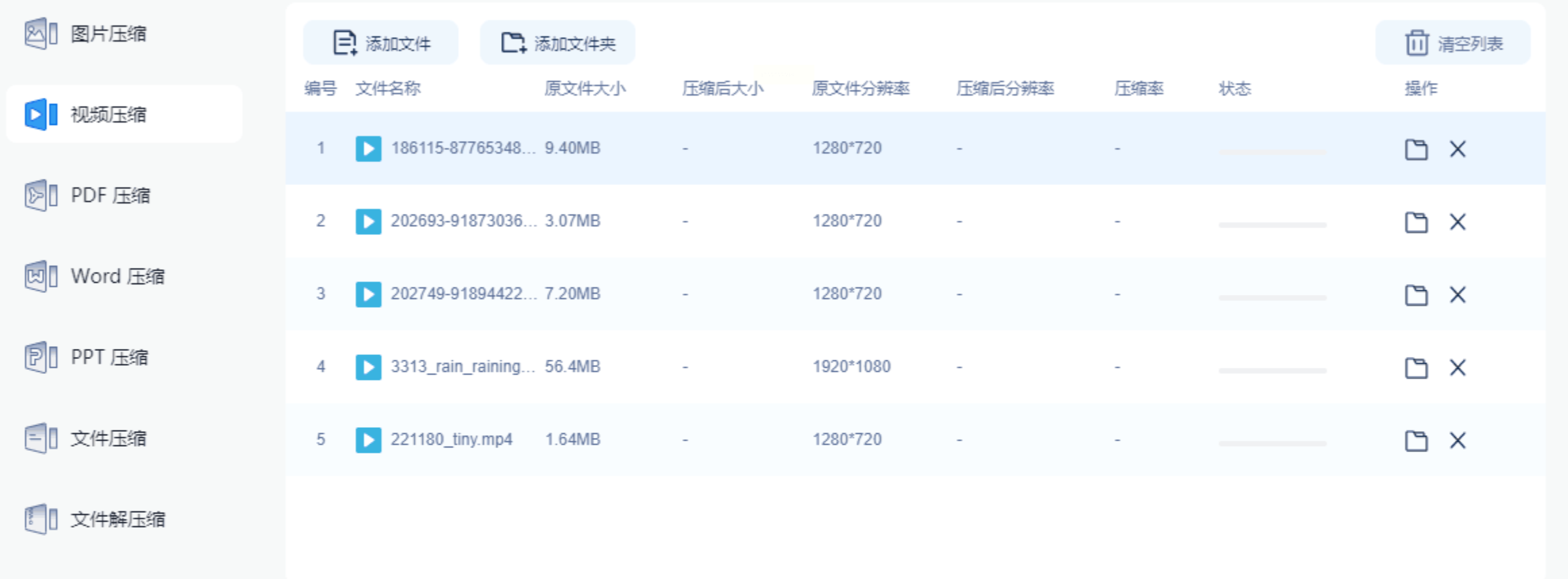The height and width of the screenshot is (579, 1568).
Task: Click the 状态 column header
Action: (1234, 88)
